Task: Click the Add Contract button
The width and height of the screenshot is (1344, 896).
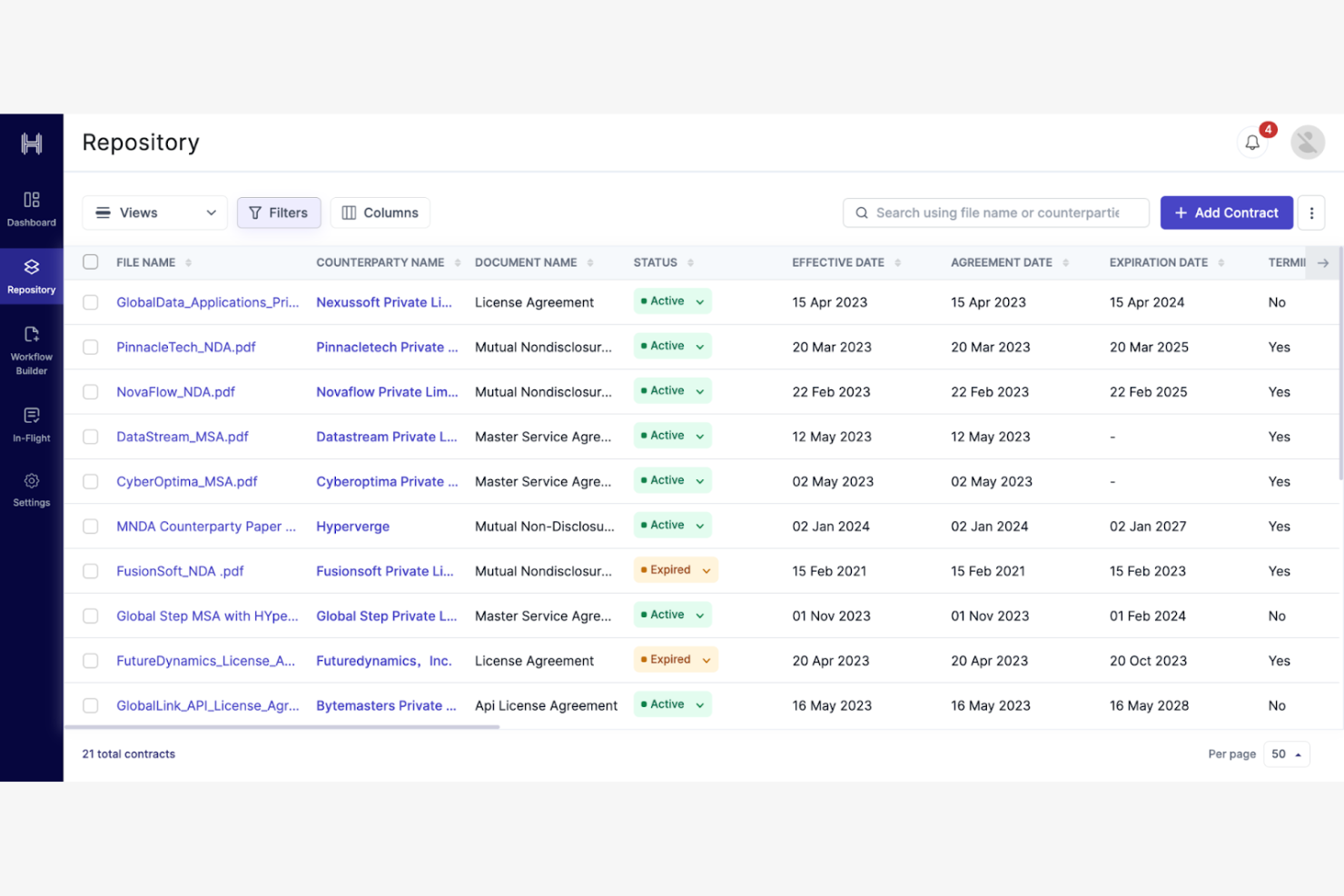Action: point(1226,213)
